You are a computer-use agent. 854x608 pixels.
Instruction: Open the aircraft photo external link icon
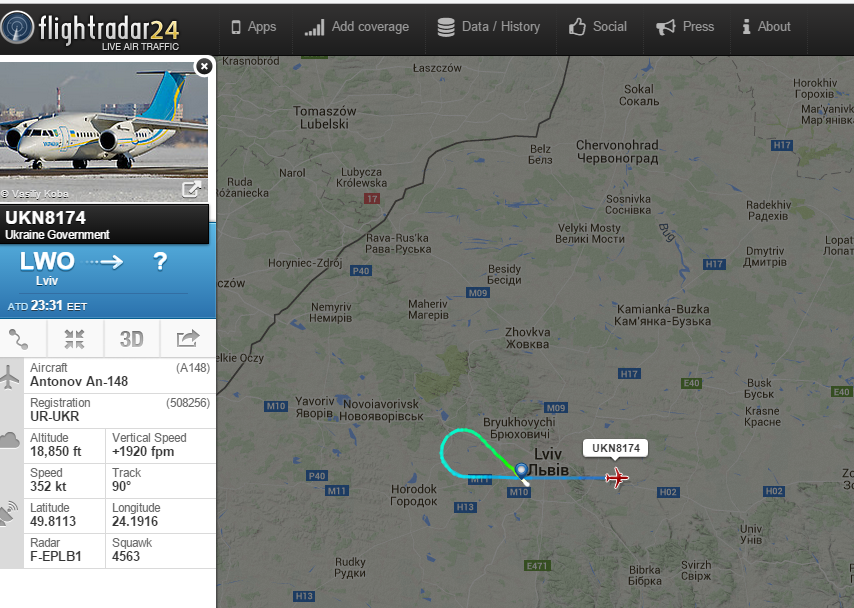[x=191, y=189]
